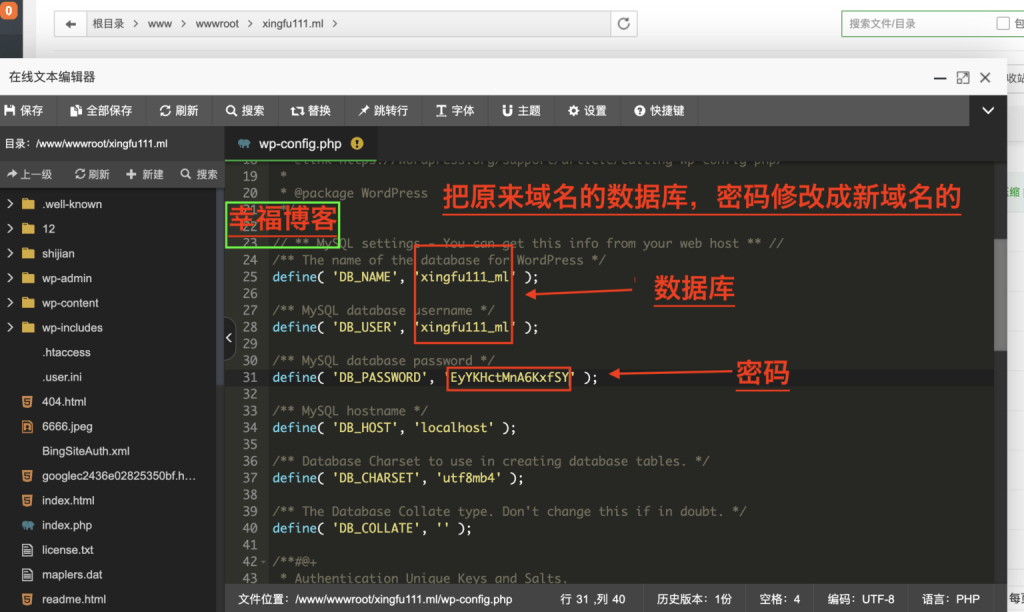Create new item with 新建 button

[145, 174]
